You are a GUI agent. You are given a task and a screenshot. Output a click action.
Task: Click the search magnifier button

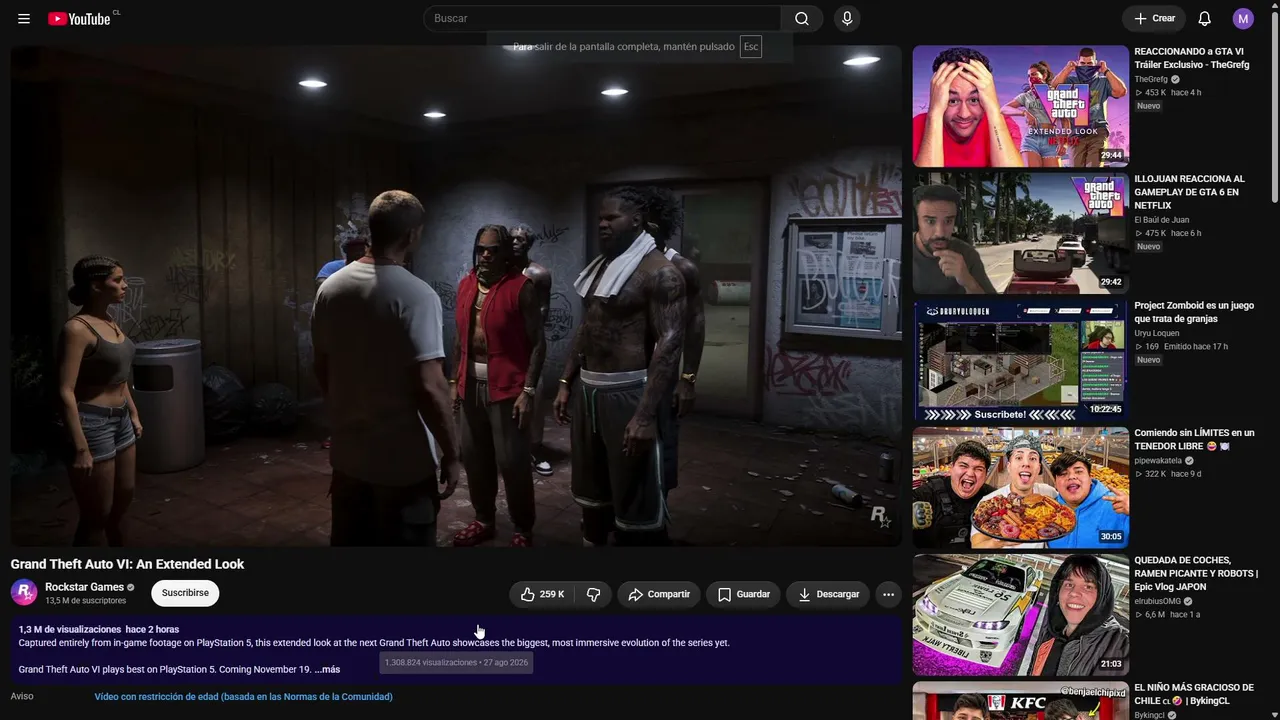[802, 19]
